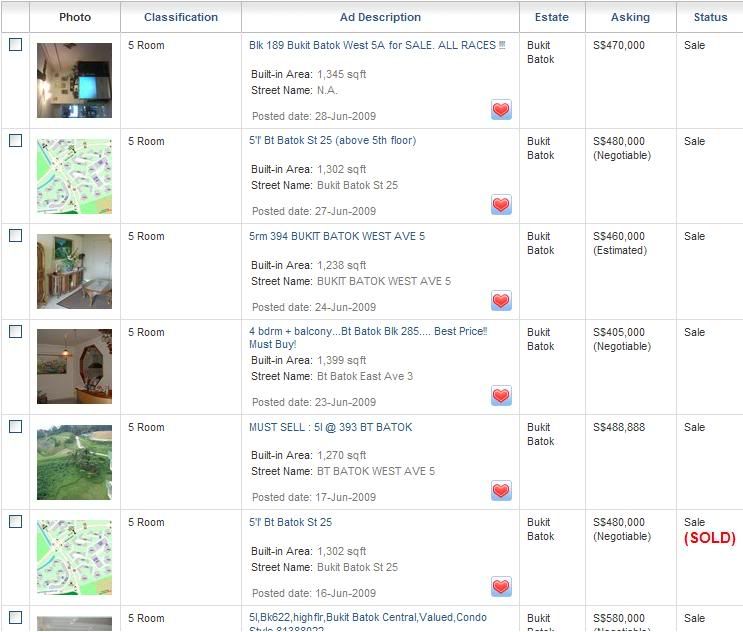Open MUST SELL 5I @ 393 BT BATOK link
The width and height of the screenshot is (743, 632).
[330, 427]
